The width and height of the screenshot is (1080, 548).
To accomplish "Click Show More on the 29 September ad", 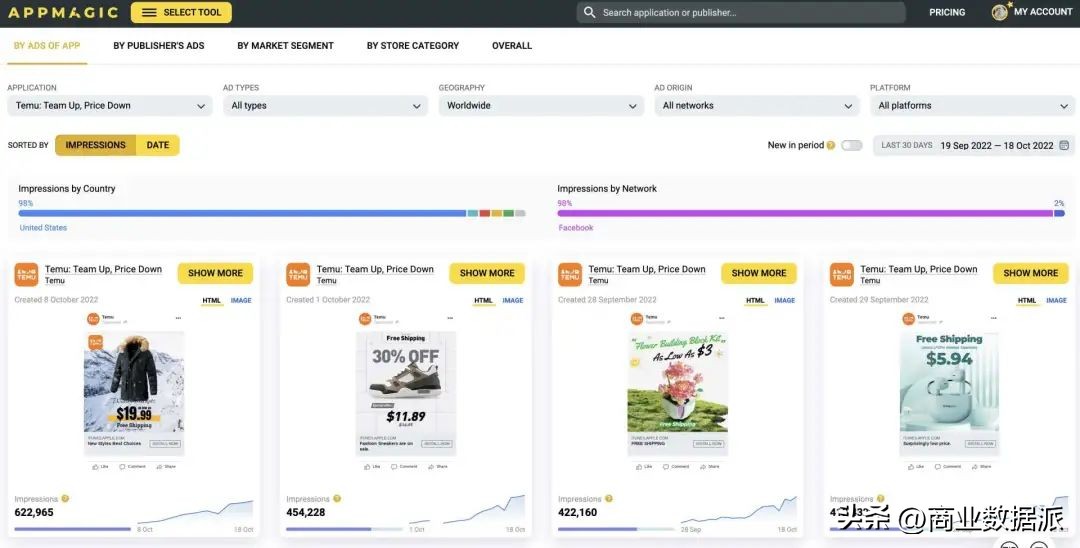I will [x=1030, y=273].
